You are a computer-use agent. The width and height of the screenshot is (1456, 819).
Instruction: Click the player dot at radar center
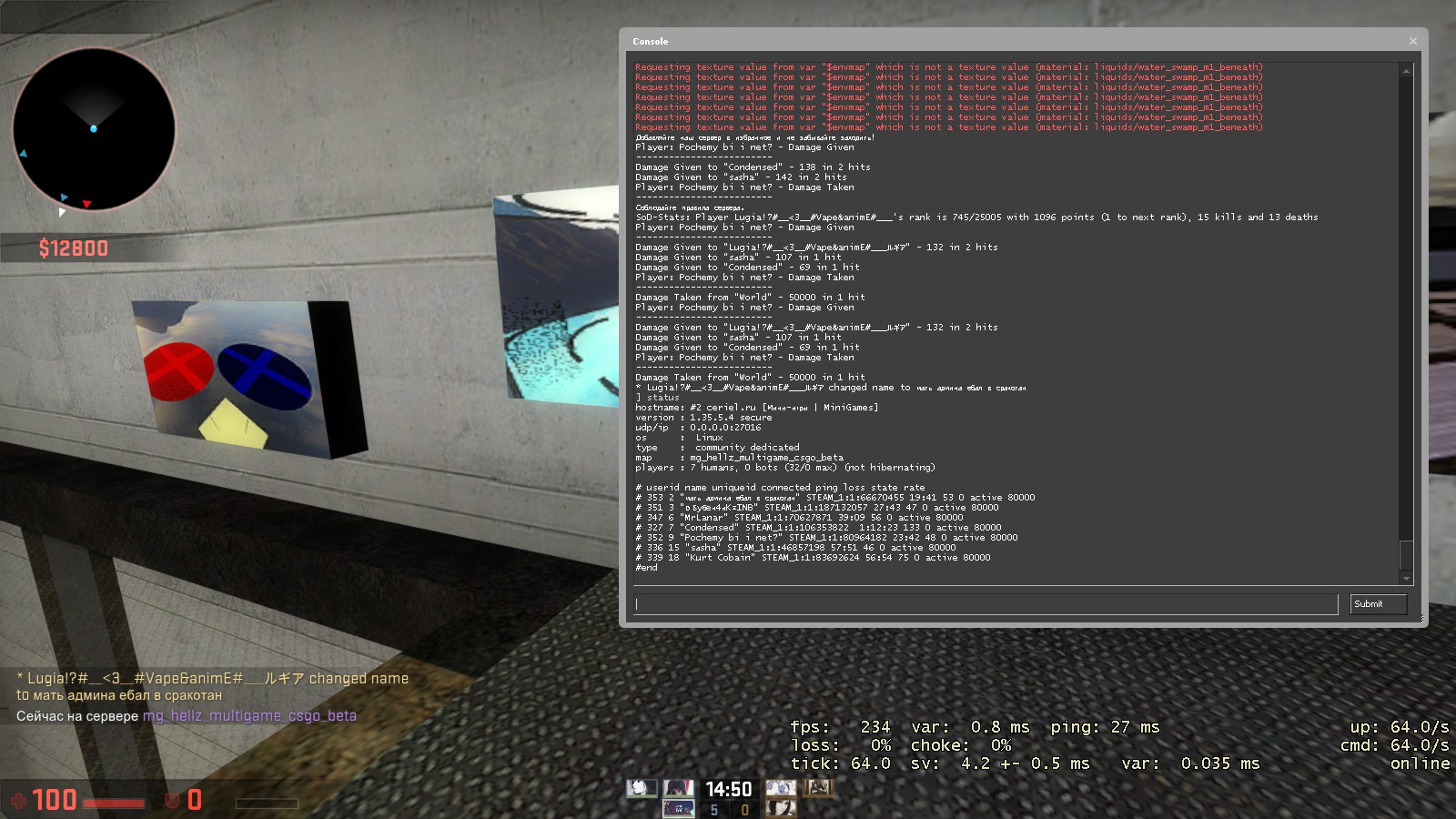pyautogui.click(x=94, y=129)
